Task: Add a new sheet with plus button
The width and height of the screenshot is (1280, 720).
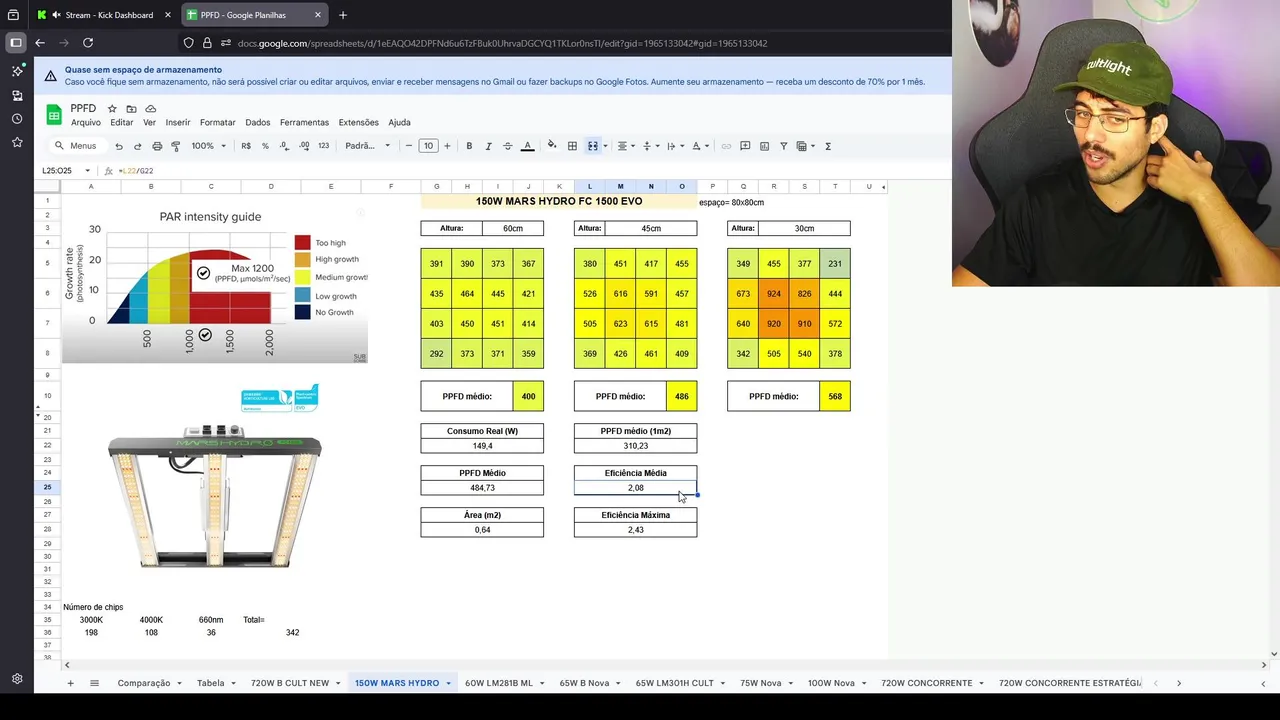Action: (x=70, y=683)
